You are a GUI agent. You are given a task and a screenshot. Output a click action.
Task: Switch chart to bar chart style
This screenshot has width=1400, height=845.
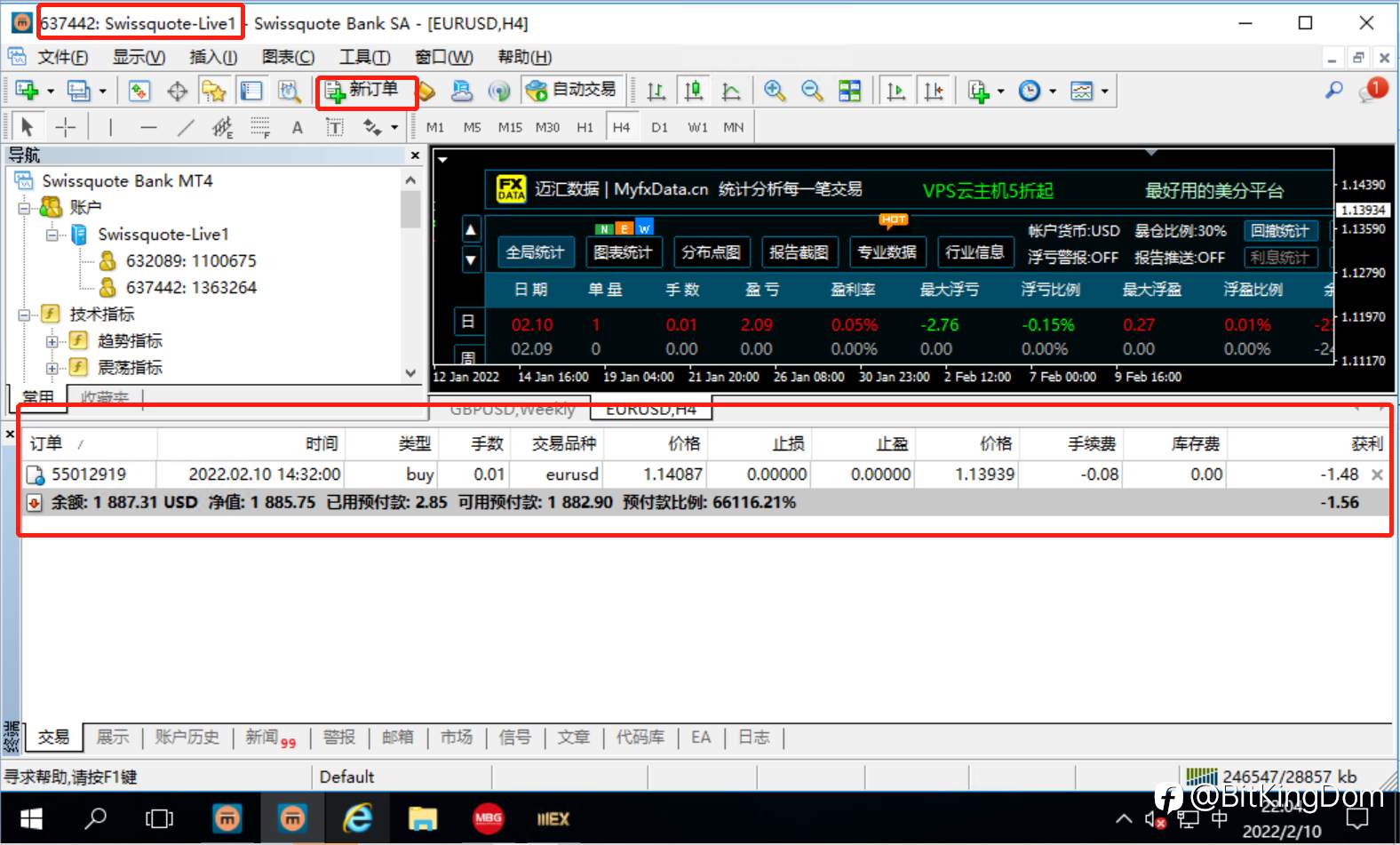pyautogui.click(x=656, y=91)
